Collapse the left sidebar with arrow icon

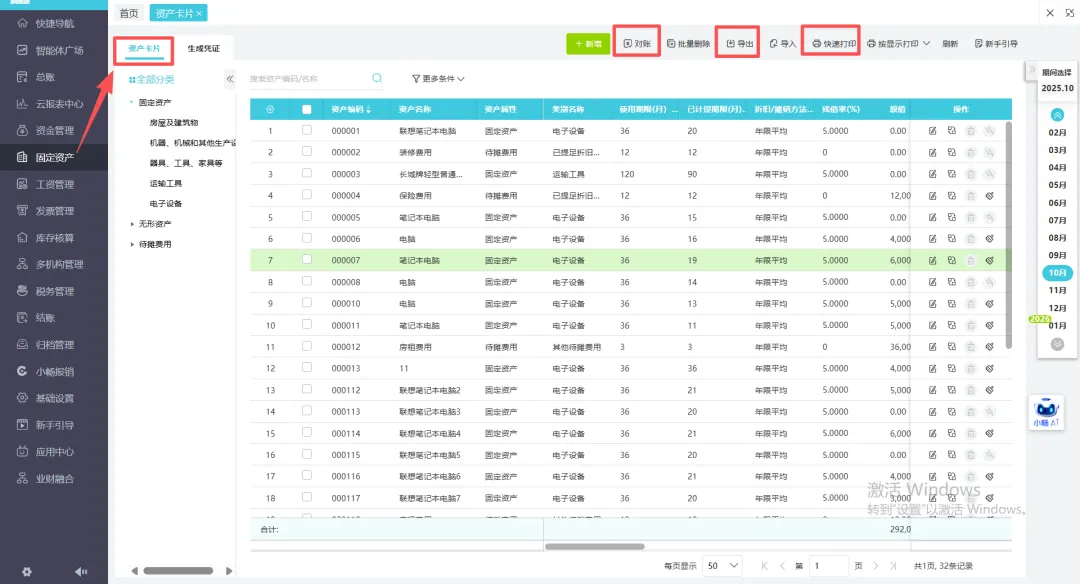point(81,572)
